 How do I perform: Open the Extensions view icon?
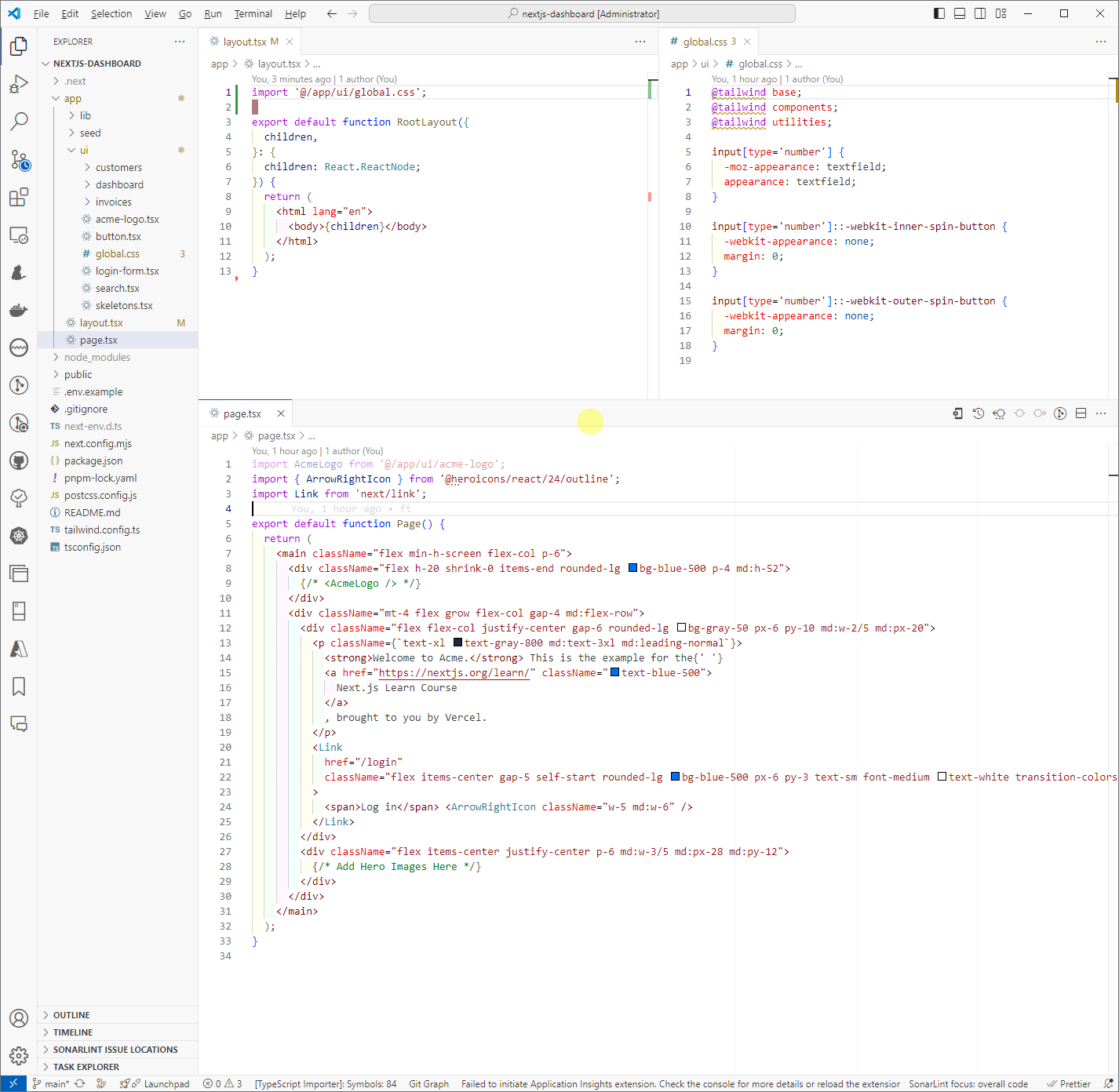point(19,197)
